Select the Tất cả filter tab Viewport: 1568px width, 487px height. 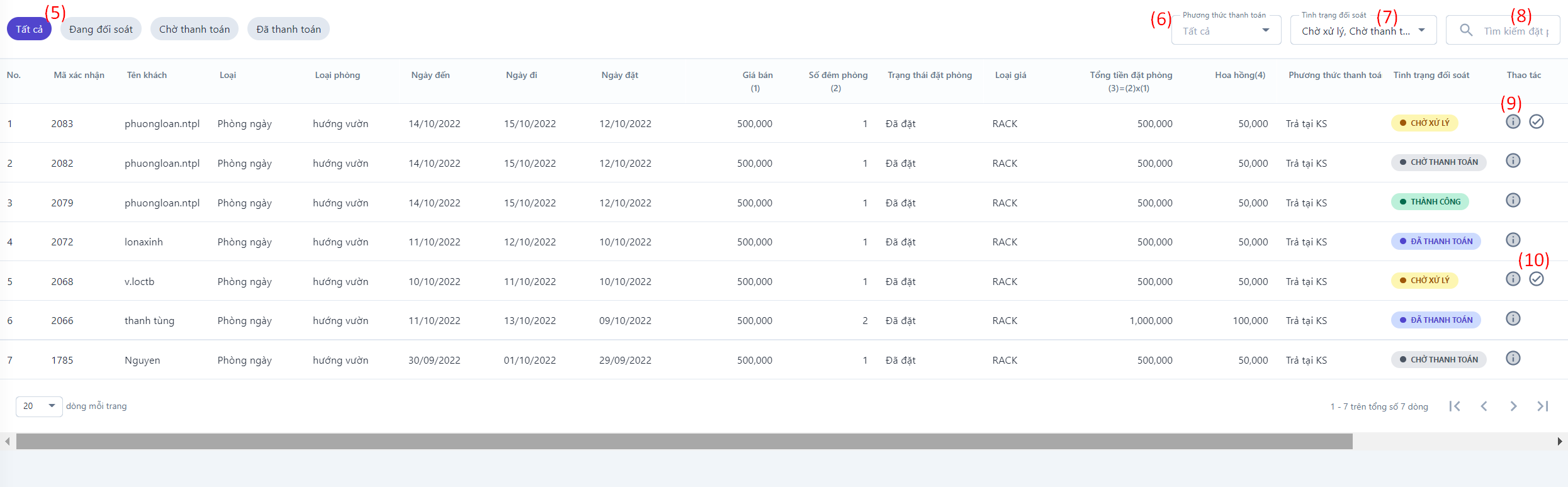29,30
